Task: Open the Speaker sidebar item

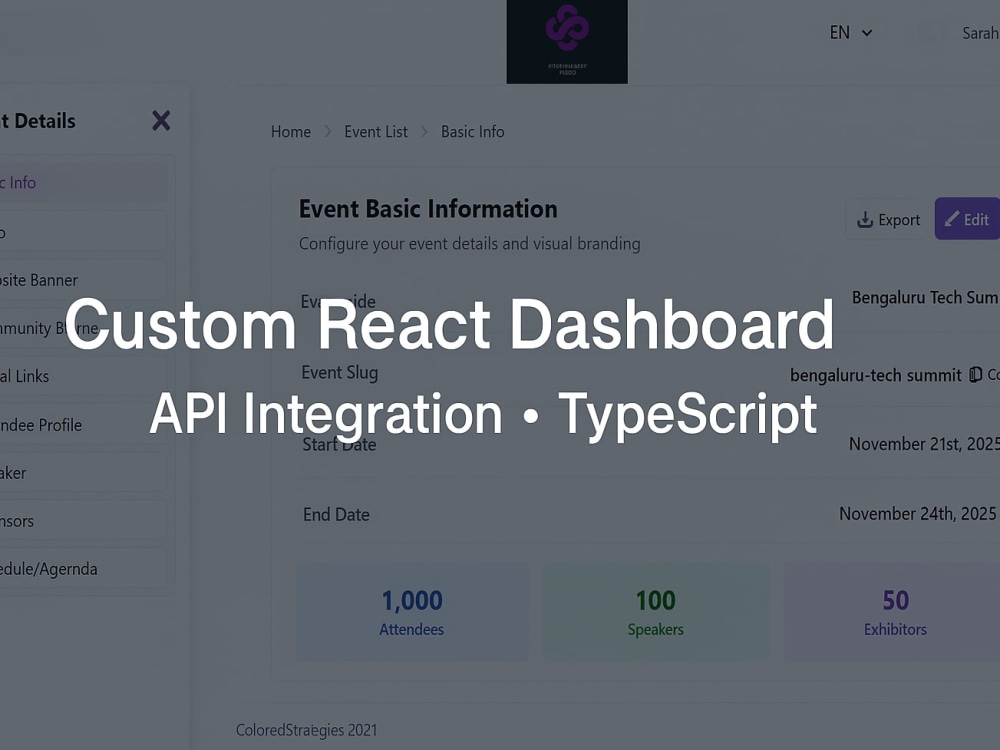Action: pyautogui.click(x=84, y=473)
